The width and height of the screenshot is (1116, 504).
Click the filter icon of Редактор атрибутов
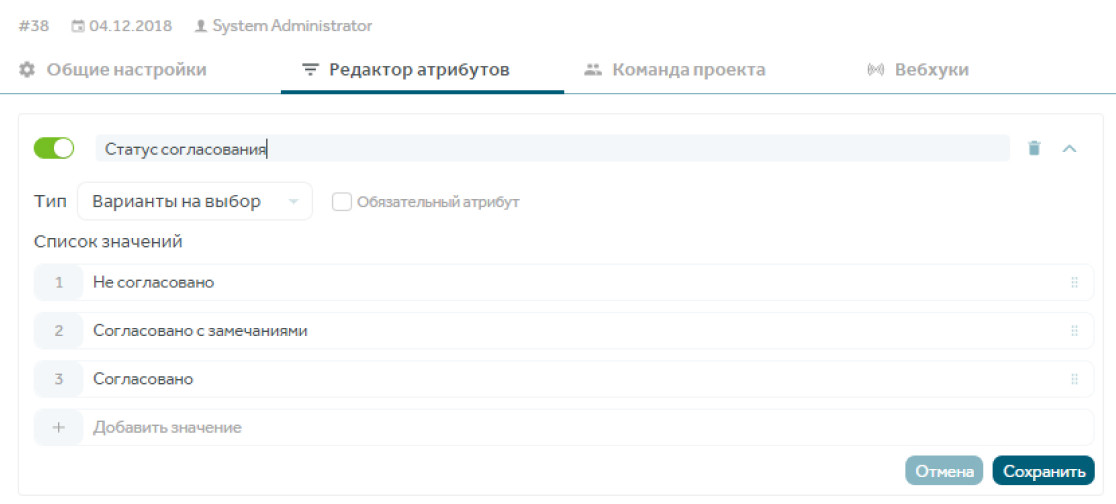click(310, 70)
